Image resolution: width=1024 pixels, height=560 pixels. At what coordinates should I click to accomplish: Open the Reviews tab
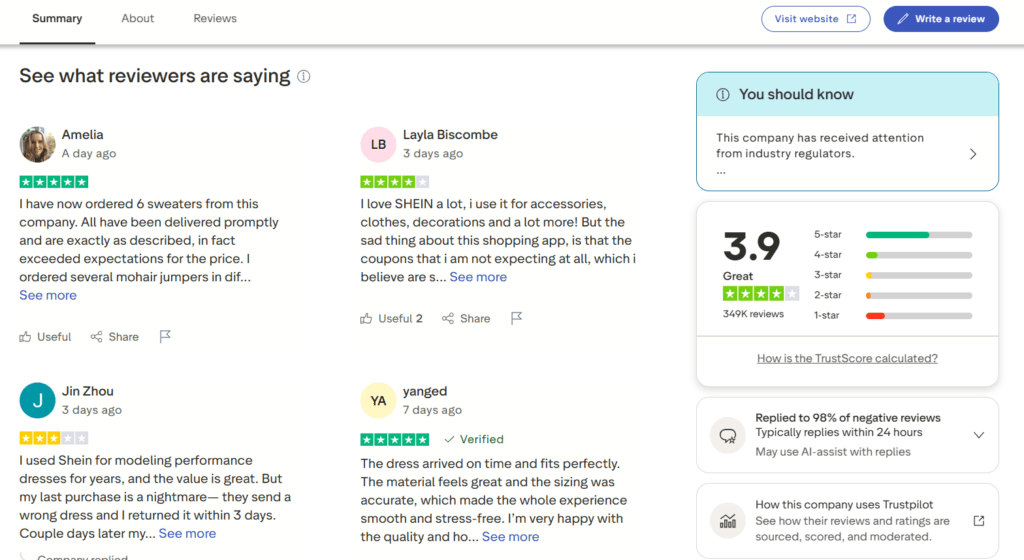(215, 18)
